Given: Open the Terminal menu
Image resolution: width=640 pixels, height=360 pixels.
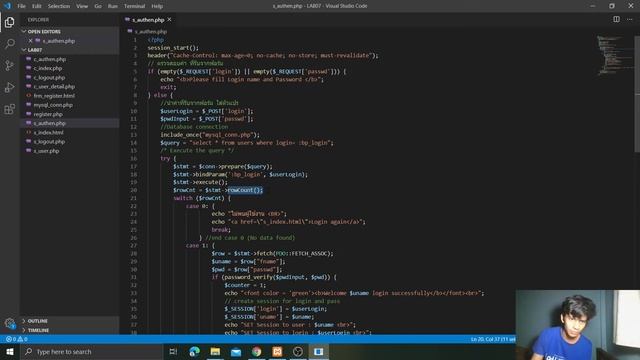Looking at the screenshot, I should click(x=134, y=6).
